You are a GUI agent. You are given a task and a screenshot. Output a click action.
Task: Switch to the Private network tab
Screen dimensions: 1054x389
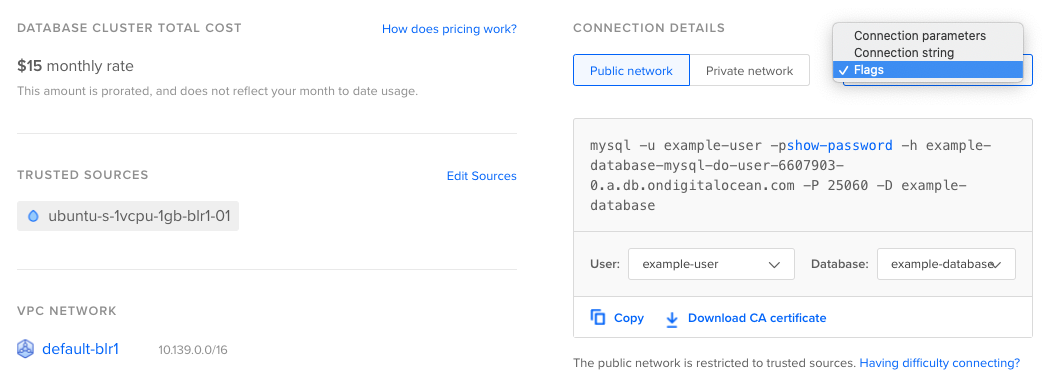click(749, 71)
